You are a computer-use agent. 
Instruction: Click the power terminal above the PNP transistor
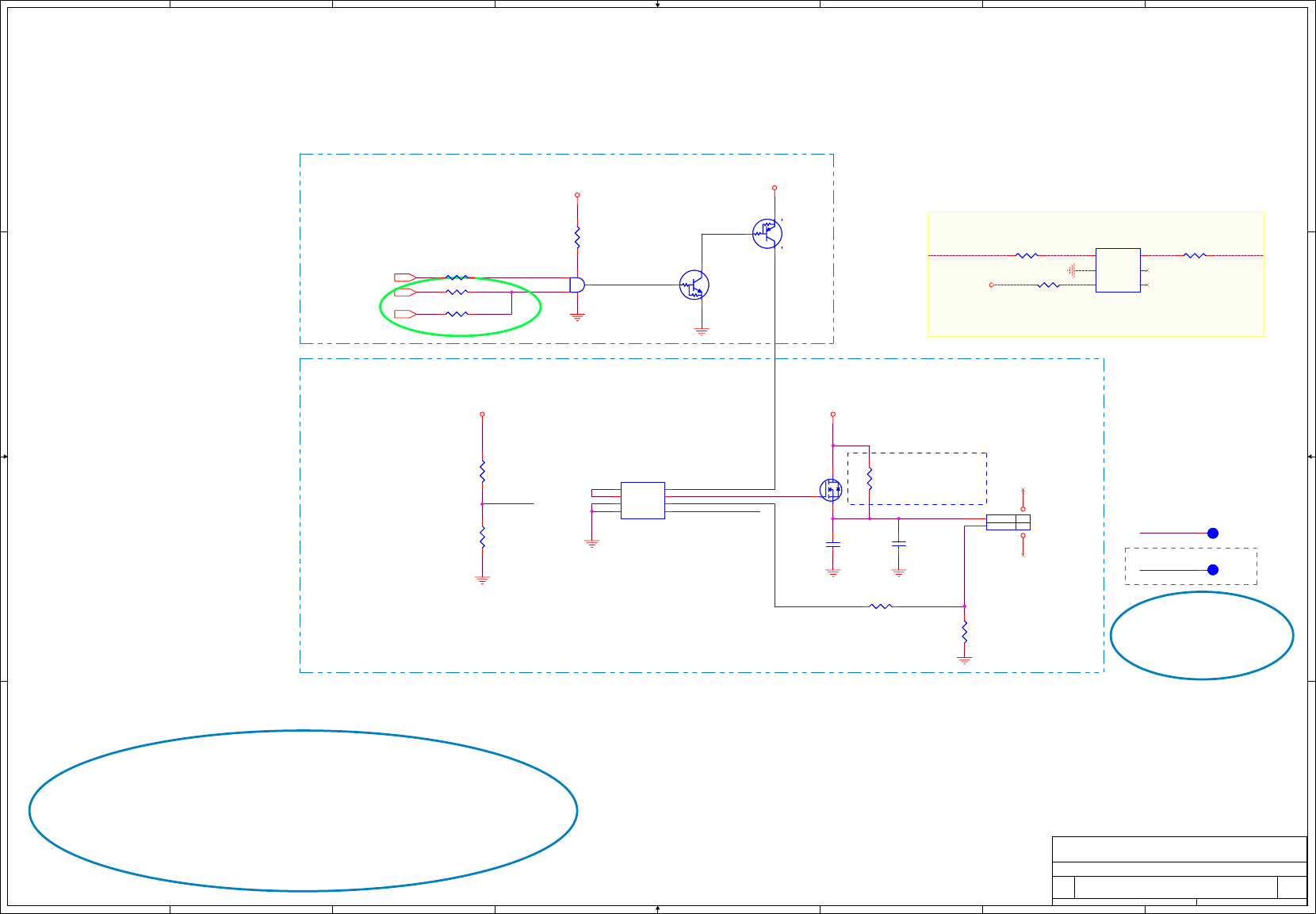tap(775, 188)
